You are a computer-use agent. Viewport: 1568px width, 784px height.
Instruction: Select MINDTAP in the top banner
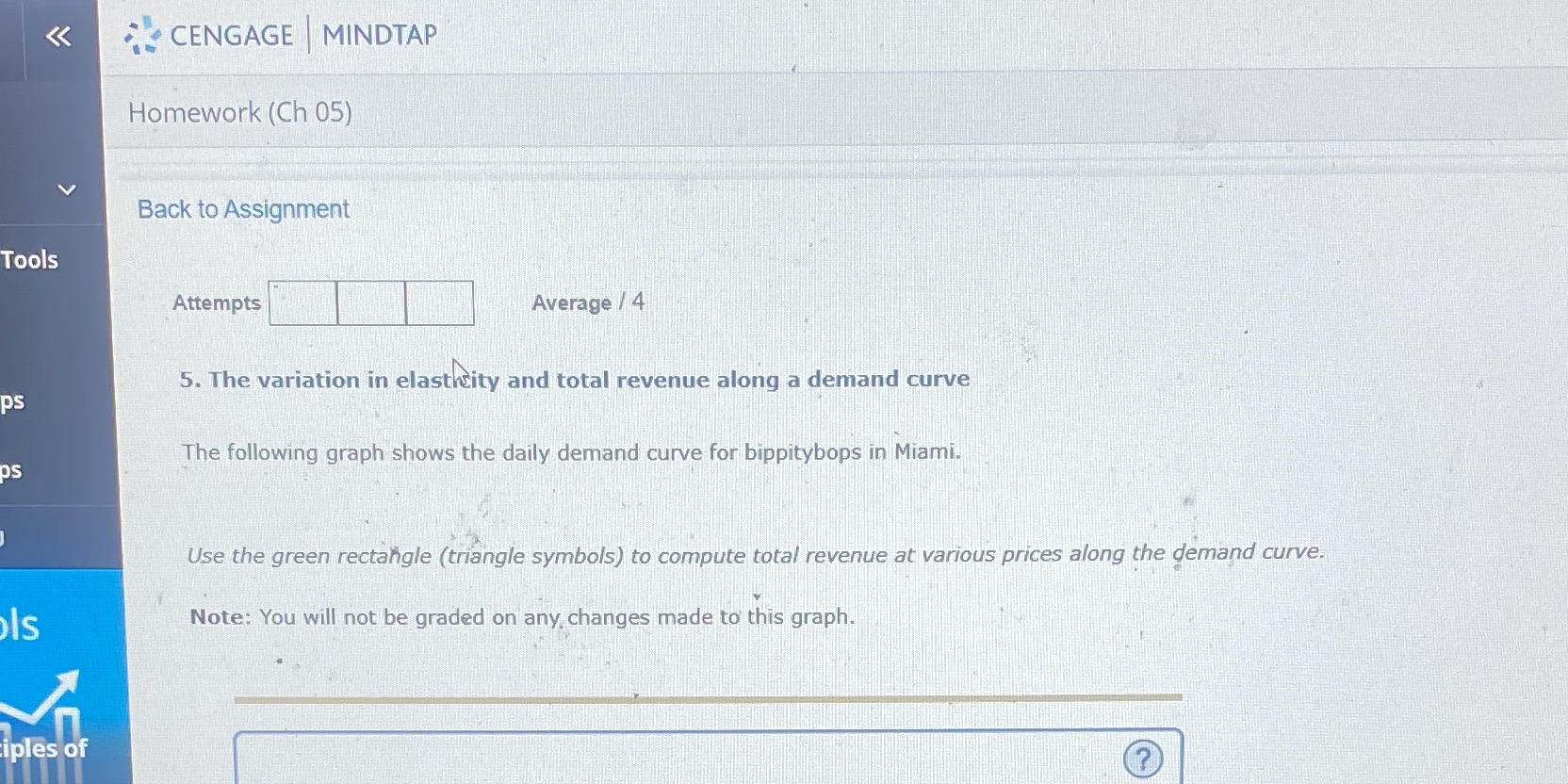coord(379,35)
